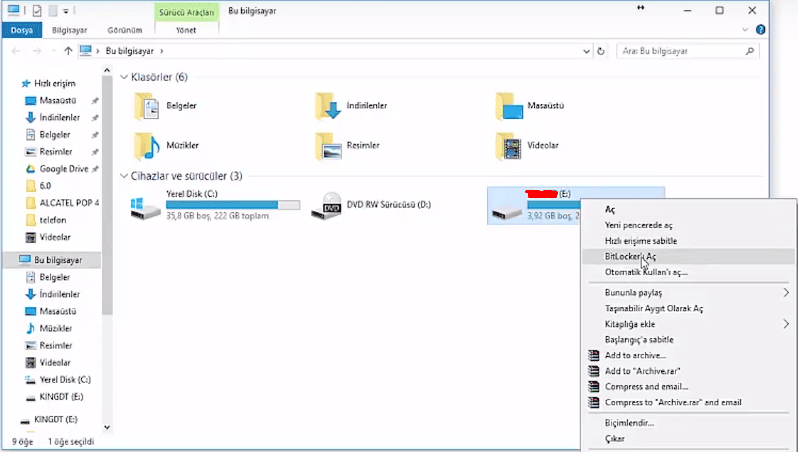Open Add to archive... WinRAR entry
798x452 pixels.
(635, 355)
